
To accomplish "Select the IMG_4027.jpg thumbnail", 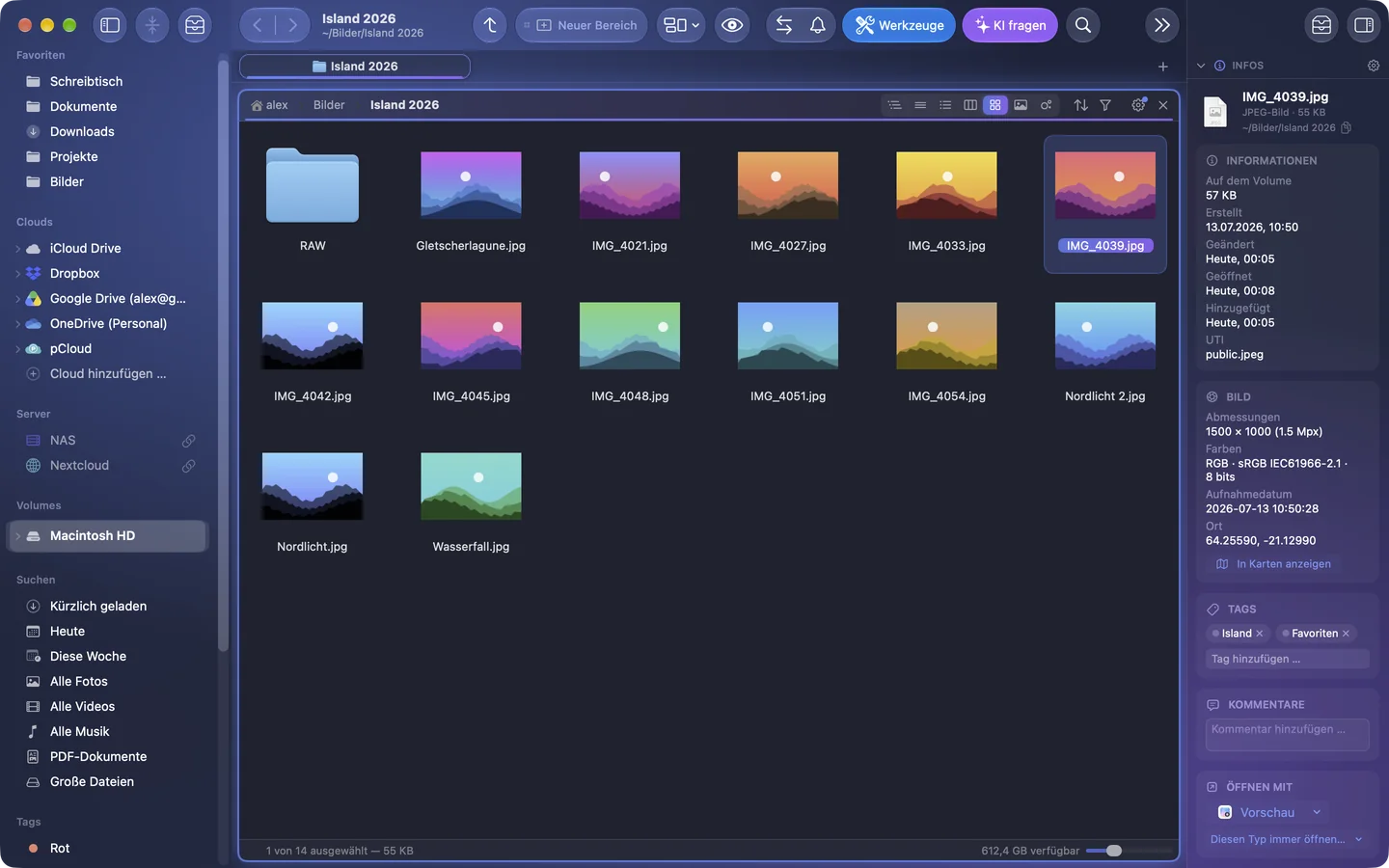I will pyautogui.click(x=788, y=185).
